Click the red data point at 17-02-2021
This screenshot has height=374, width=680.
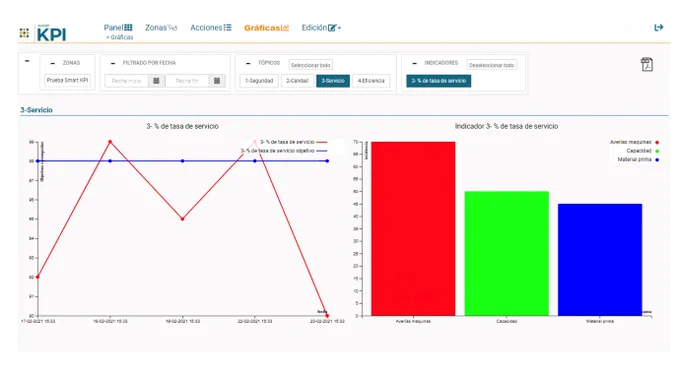pyautogui.click(x=38, y=277)
